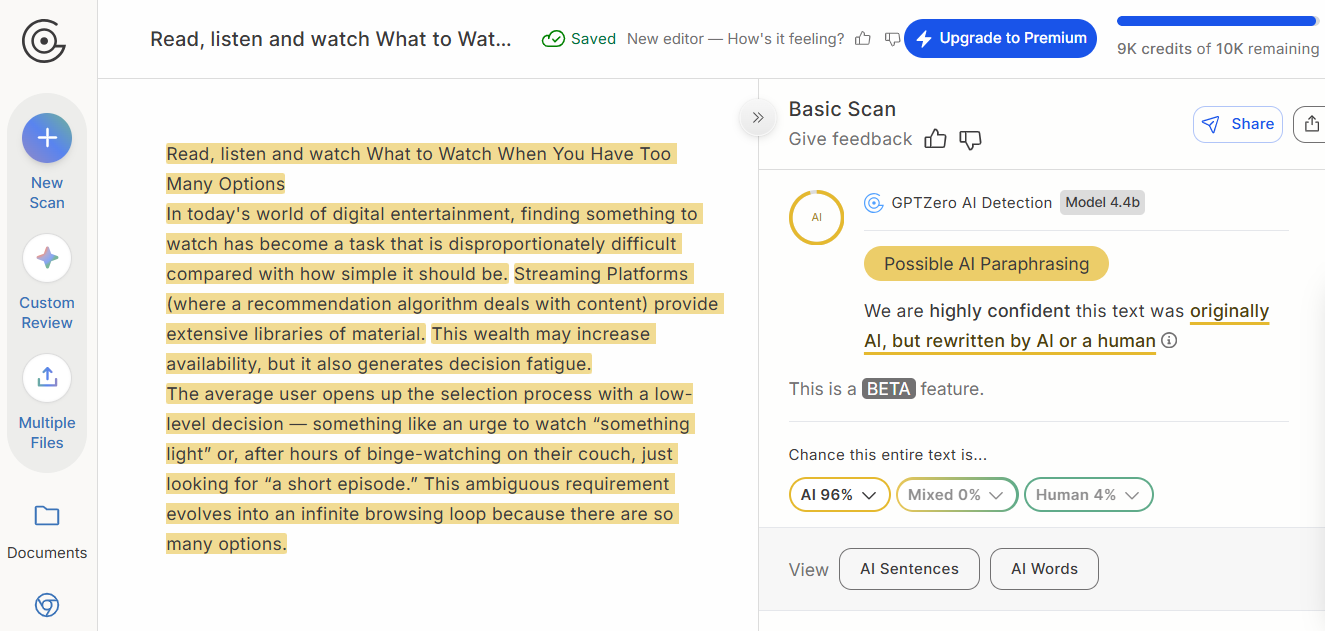Click the Chrome extension icon in sidebar
1325x631 pixels.
[x=47, y=605]
